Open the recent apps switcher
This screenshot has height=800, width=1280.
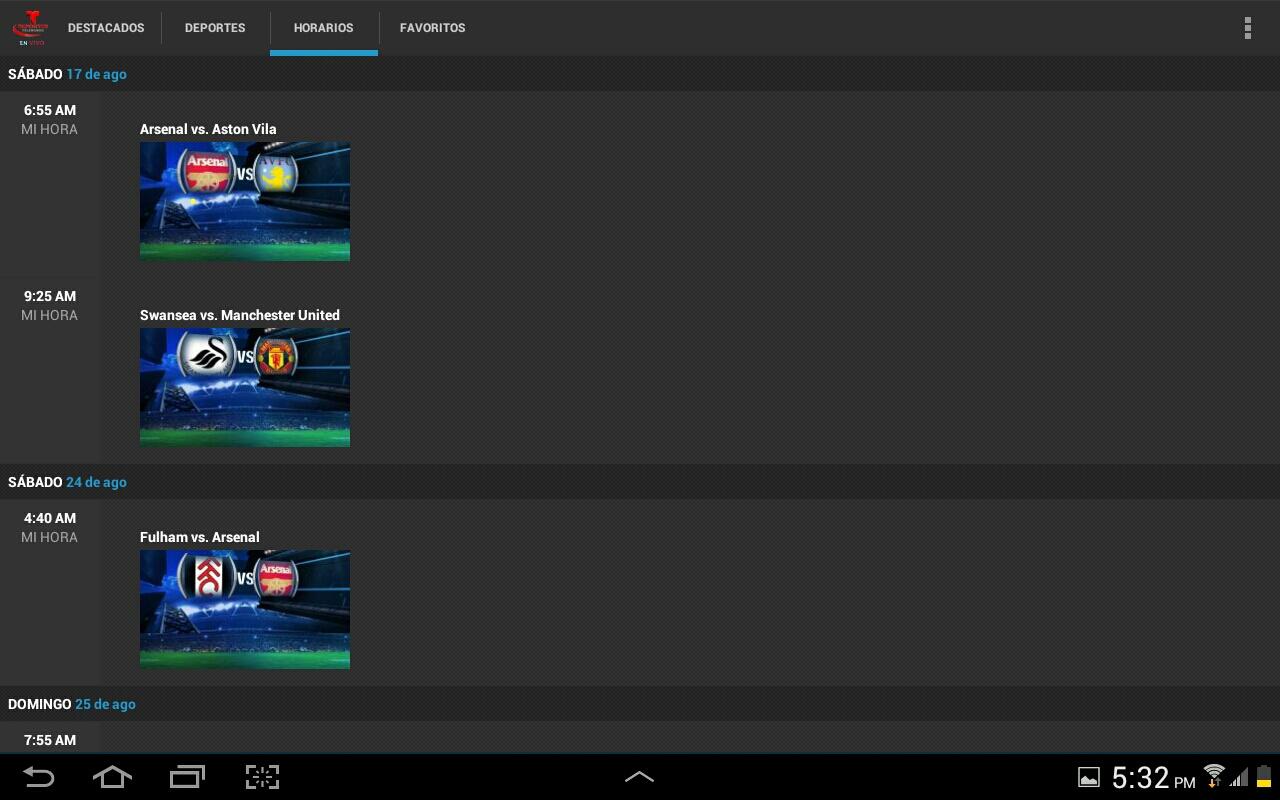187,777
